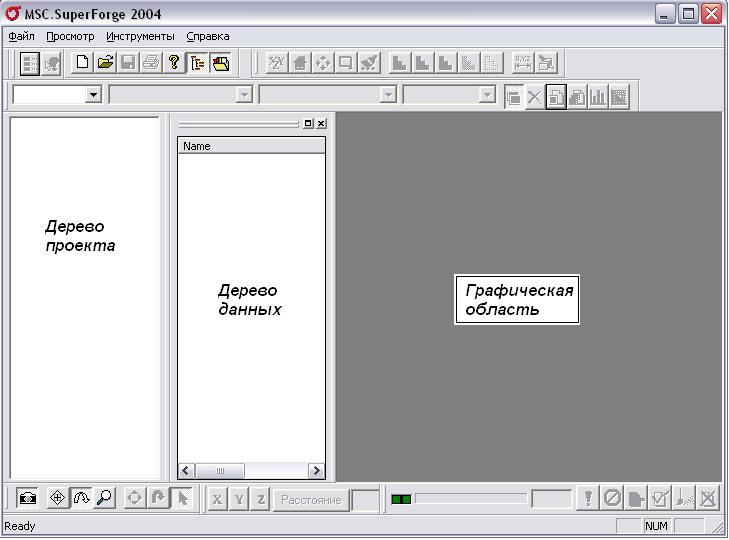Click the greyed page with arrow icon
The width and height of the screenshot is (729, 540).
(636, 499)
